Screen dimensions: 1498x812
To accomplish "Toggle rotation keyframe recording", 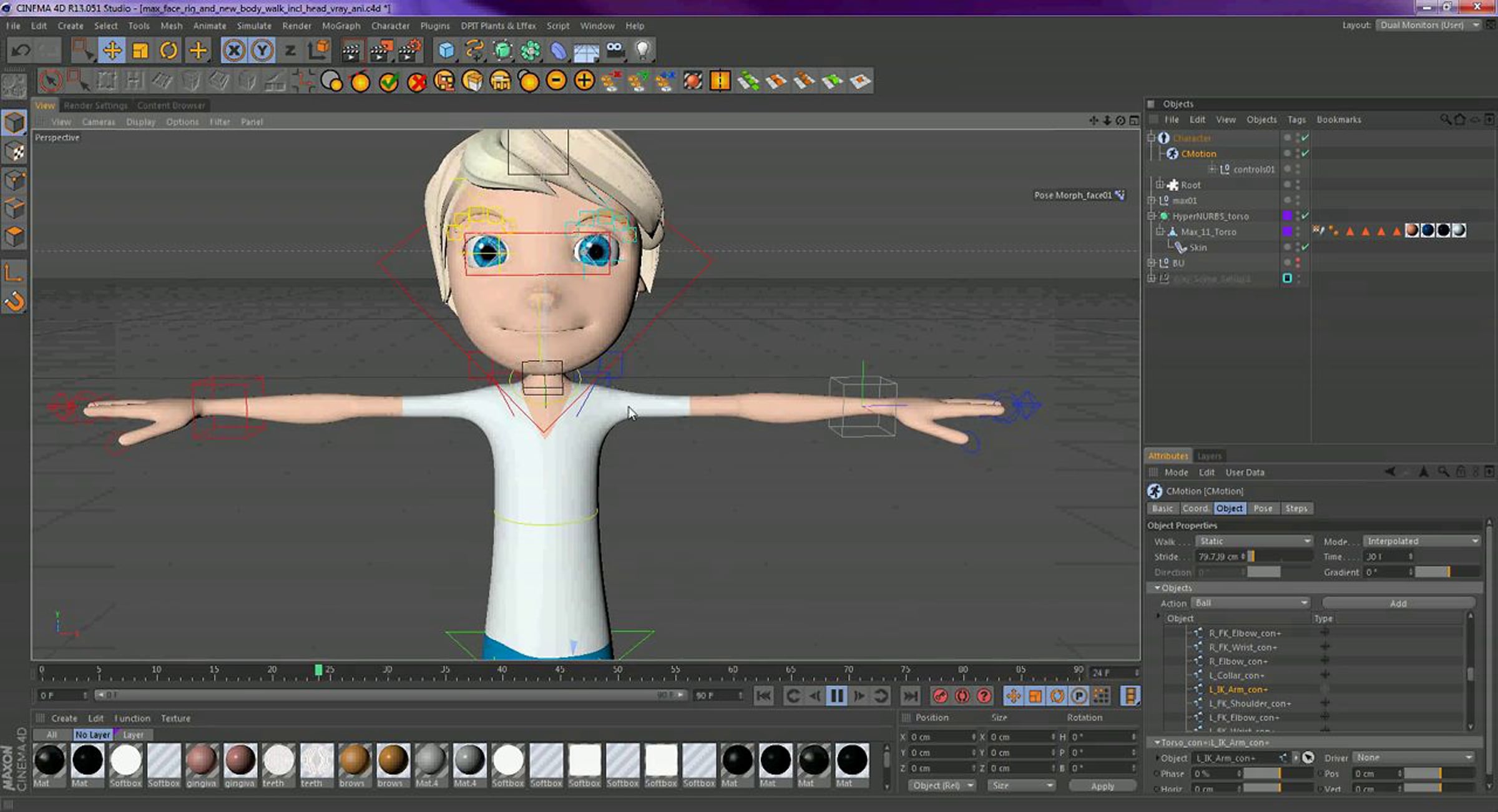I will [x=1057, y=695].
